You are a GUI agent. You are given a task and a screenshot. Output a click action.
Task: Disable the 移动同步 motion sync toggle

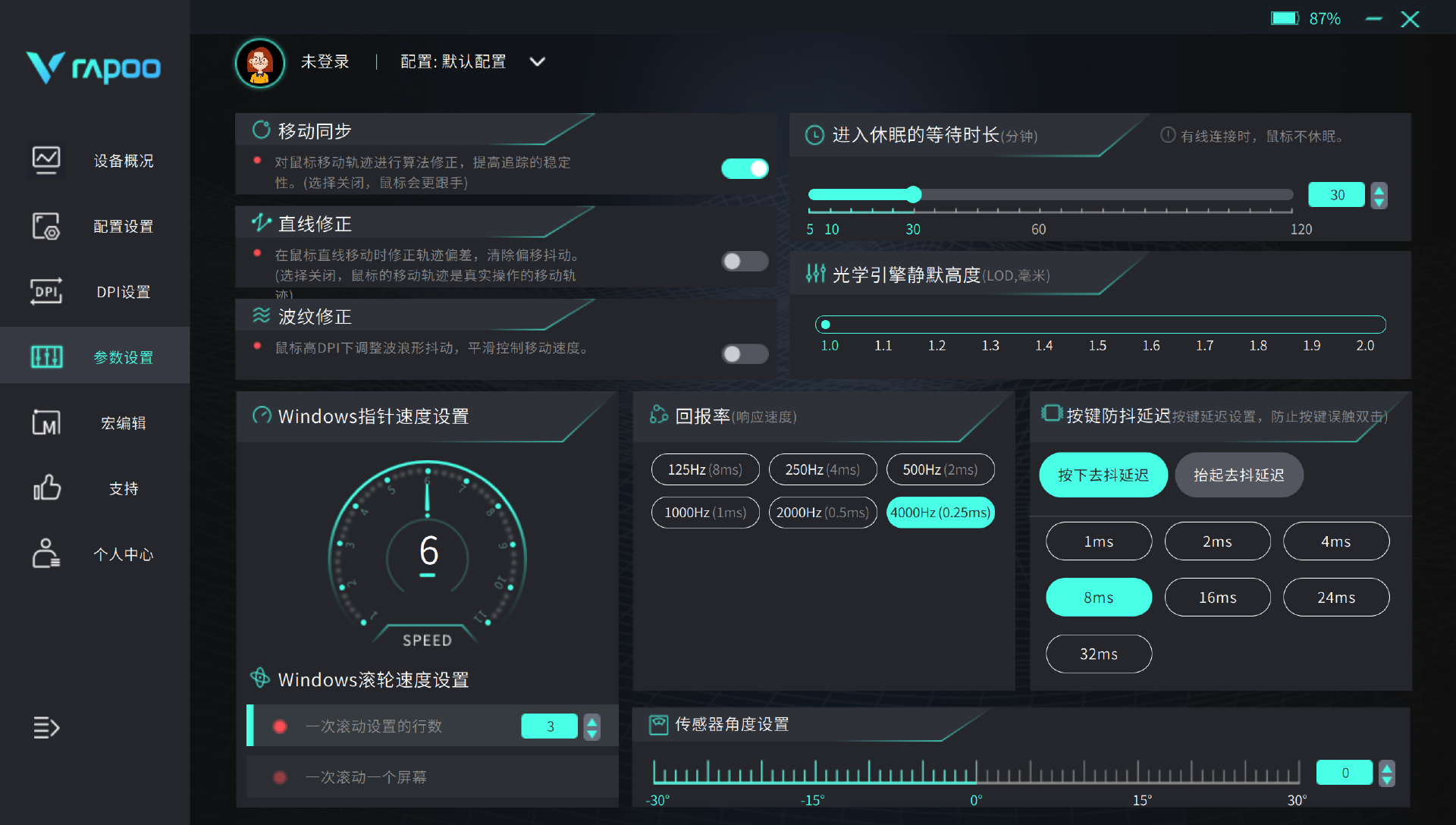click(x=745, y=168)
